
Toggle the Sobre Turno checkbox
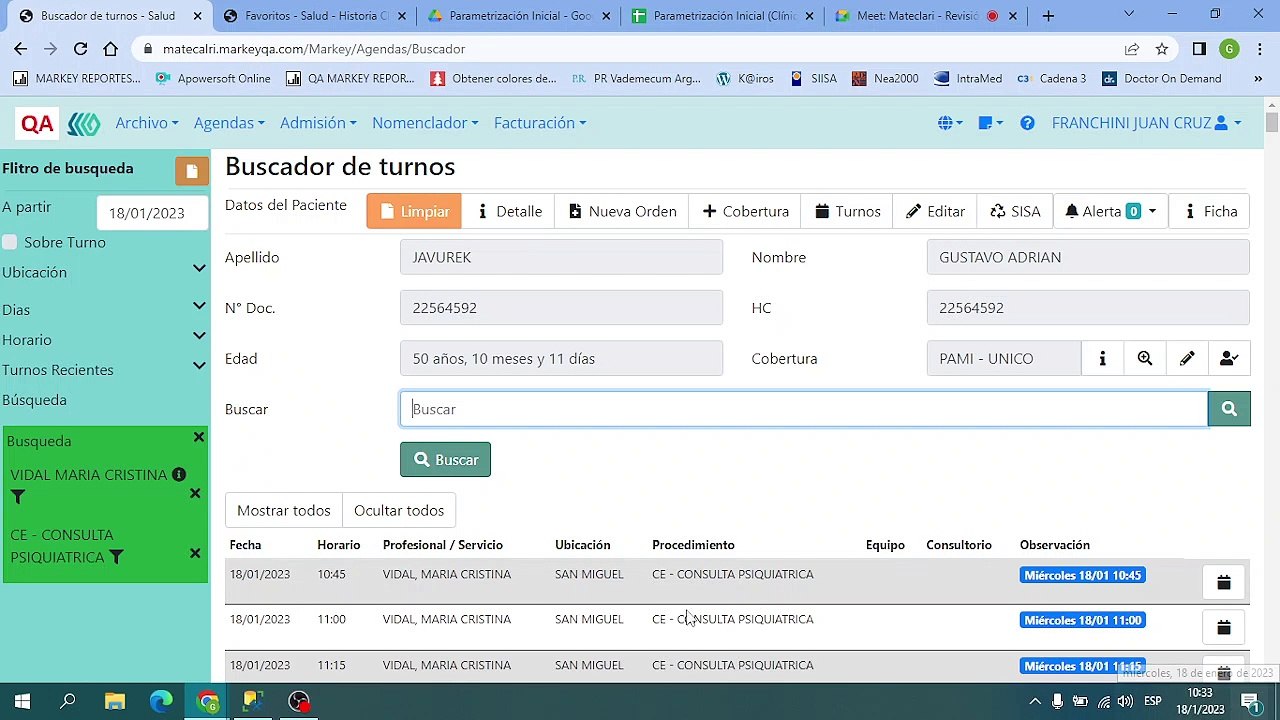pos(10,242)
